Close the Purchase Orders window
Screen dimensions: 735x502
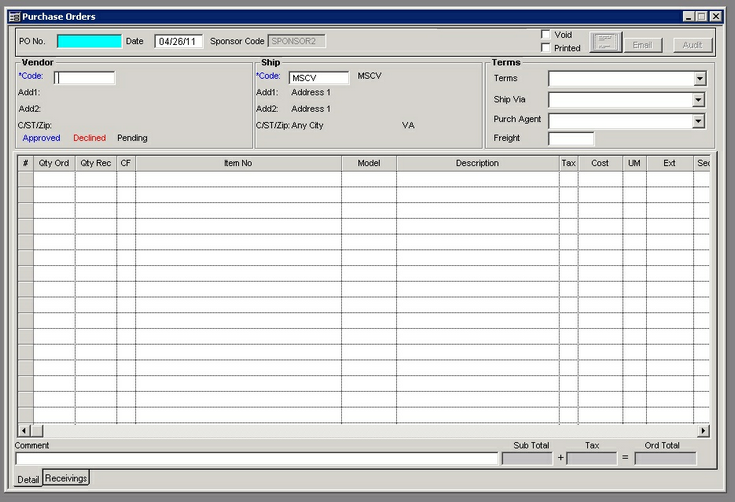click(716, 17)
